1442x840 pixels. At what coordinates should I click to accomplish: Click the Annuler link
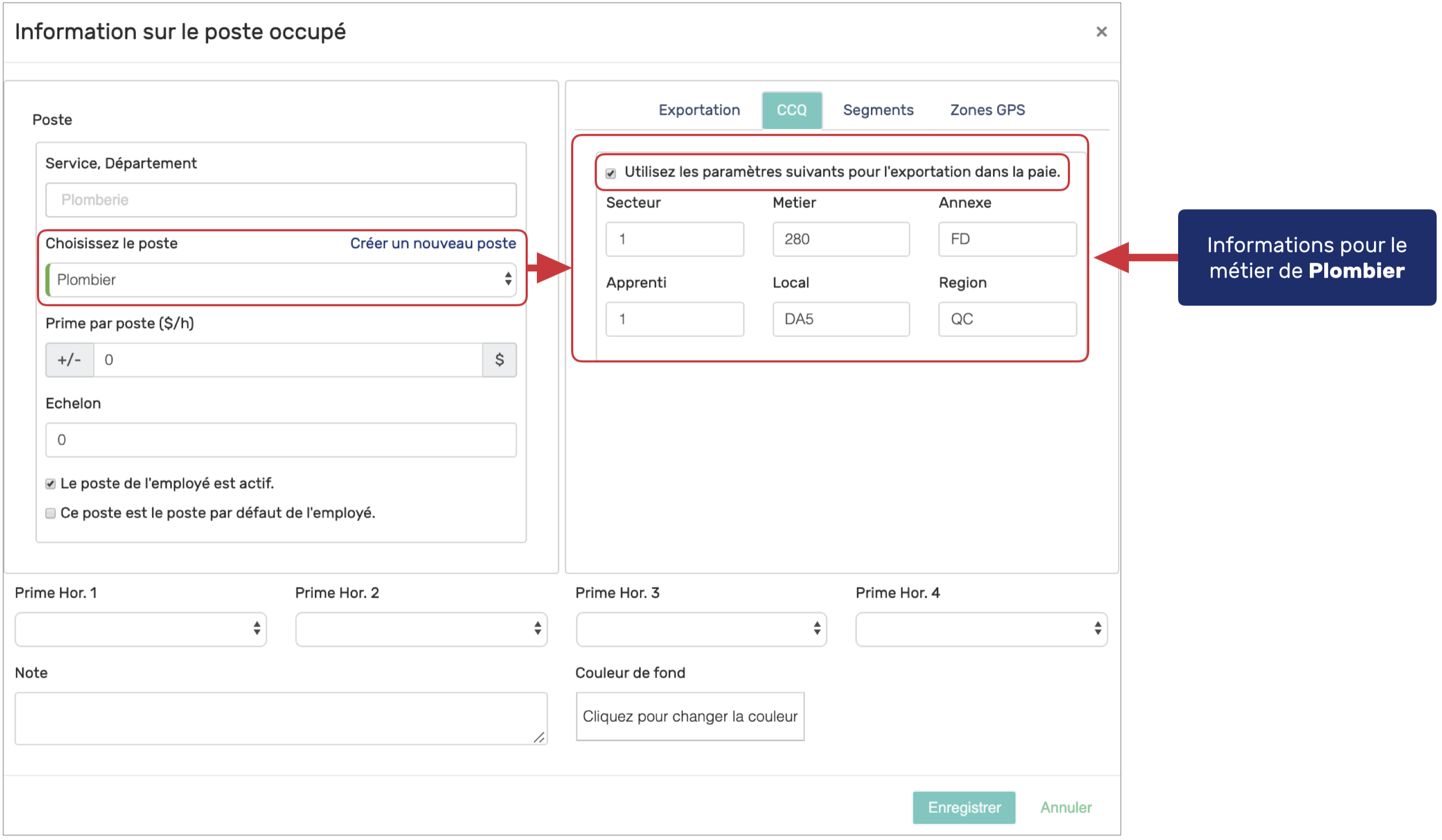coord(1066,807)
